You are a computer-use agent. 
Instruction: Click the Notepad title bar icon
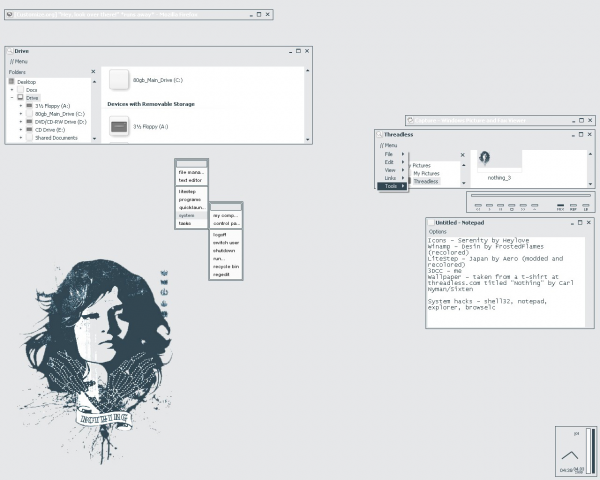click(x=431, y=222)
